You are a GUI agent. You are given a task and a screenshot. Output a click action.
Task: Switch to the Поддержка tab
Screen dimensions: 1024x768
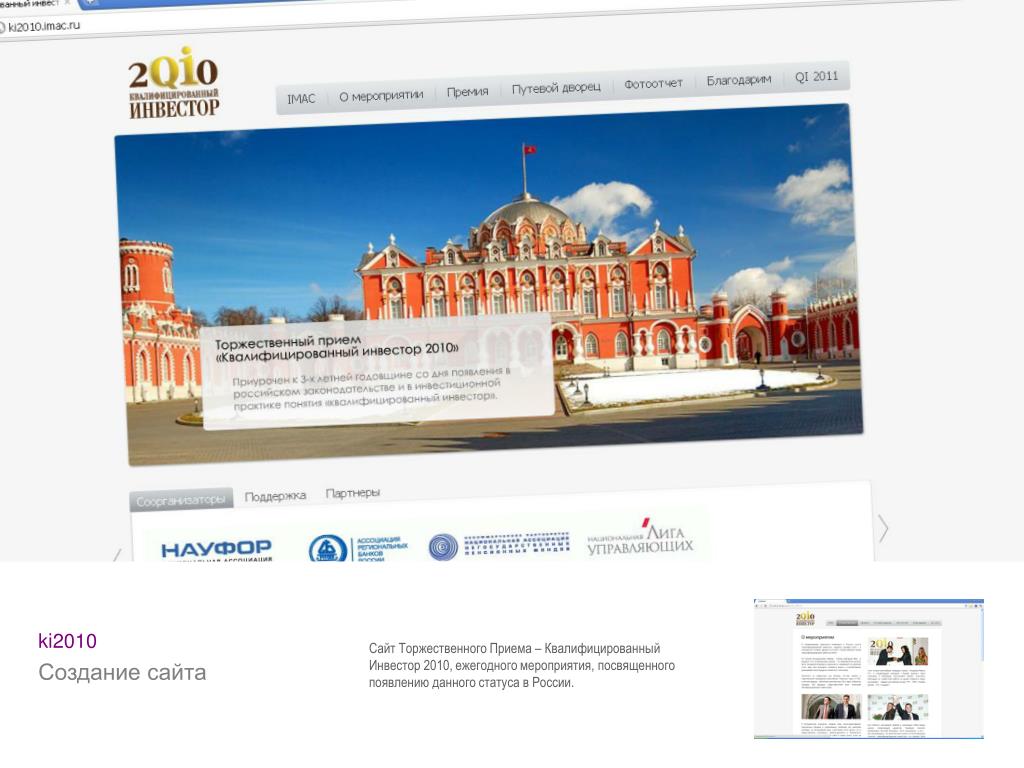pos(275,496)
